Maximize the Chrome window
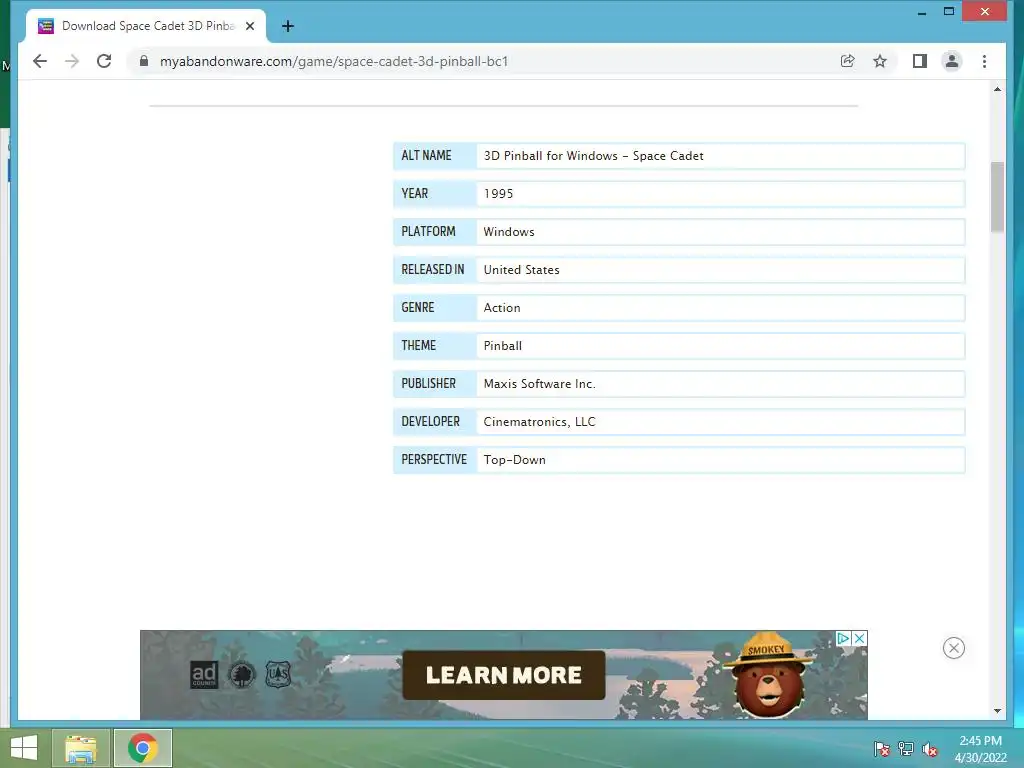The image size is (1024, 768). 949,12
